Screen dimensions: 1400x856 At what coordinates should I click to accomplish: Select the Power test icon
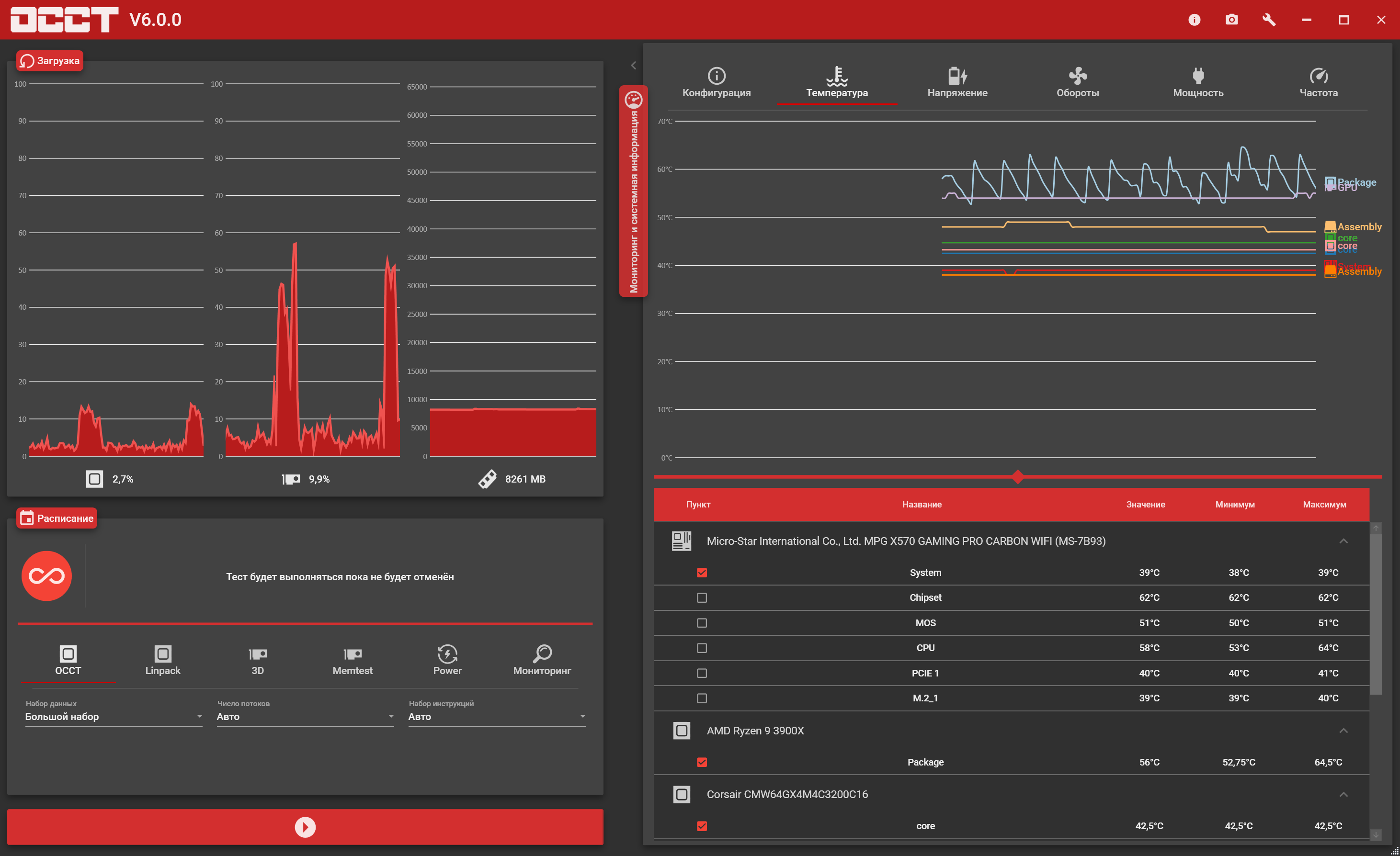(447, 655)
